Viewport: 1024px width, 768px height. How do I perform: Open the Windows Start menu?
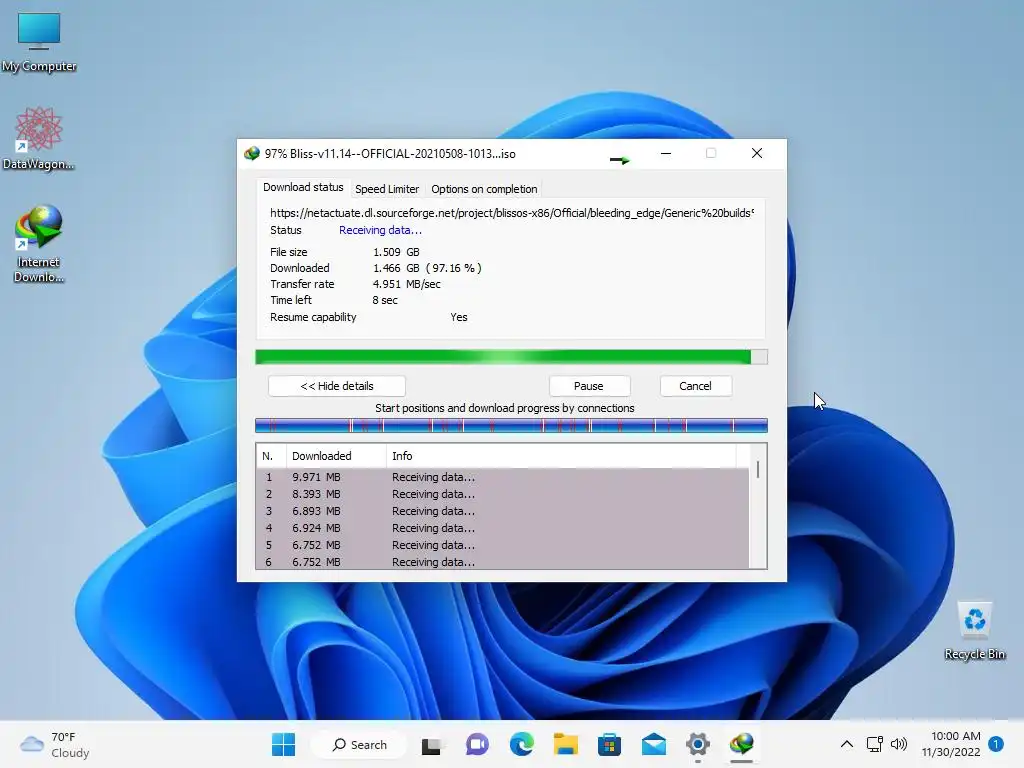click(x=283, y=744)
